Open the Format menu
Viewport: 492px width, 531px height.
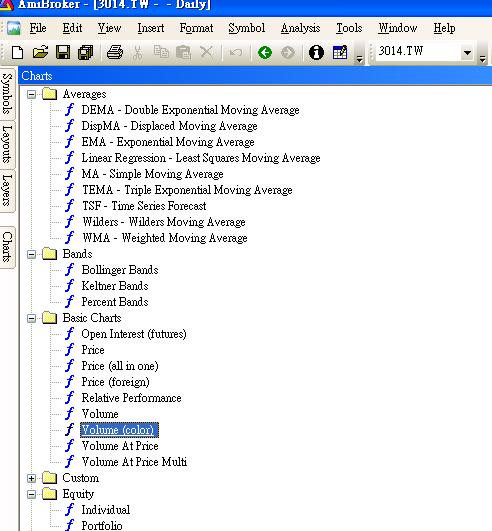point(196,28)
